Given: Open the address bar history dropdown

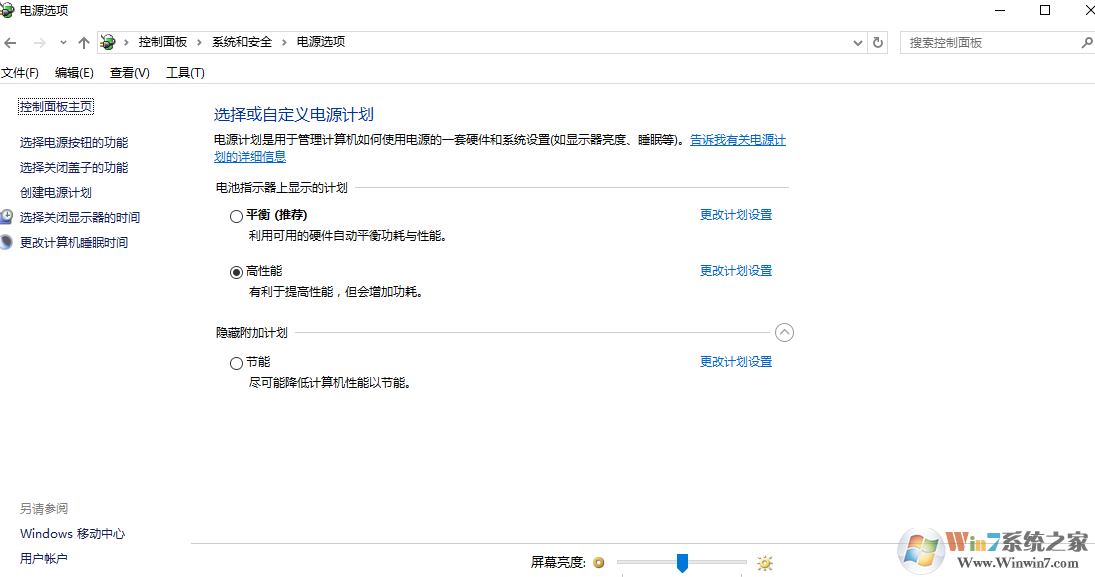Looking at the screenshot, I should click(x=857, y=42).
